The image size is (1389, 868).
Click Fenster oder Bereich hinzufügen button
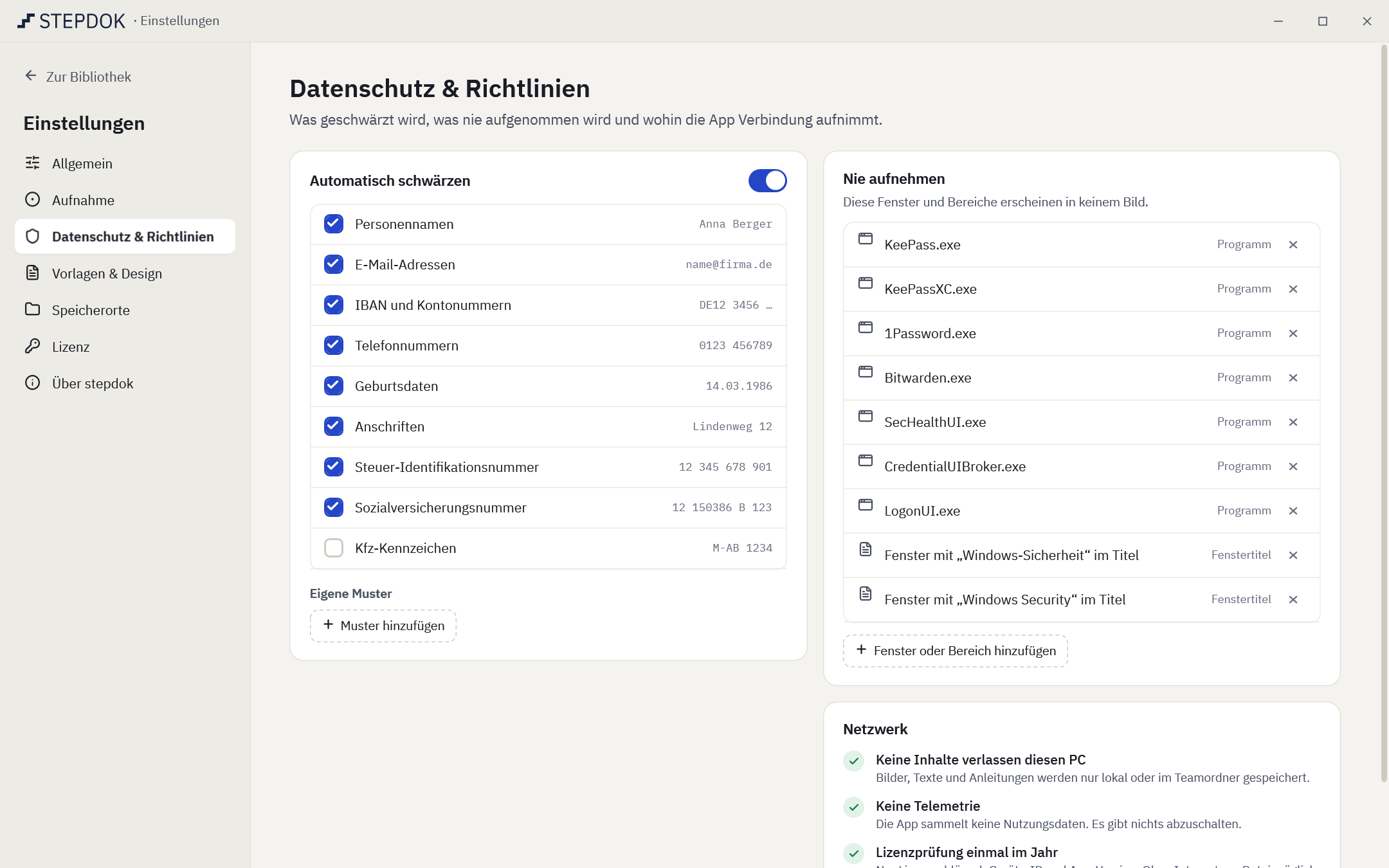click(x=956, y=651)
